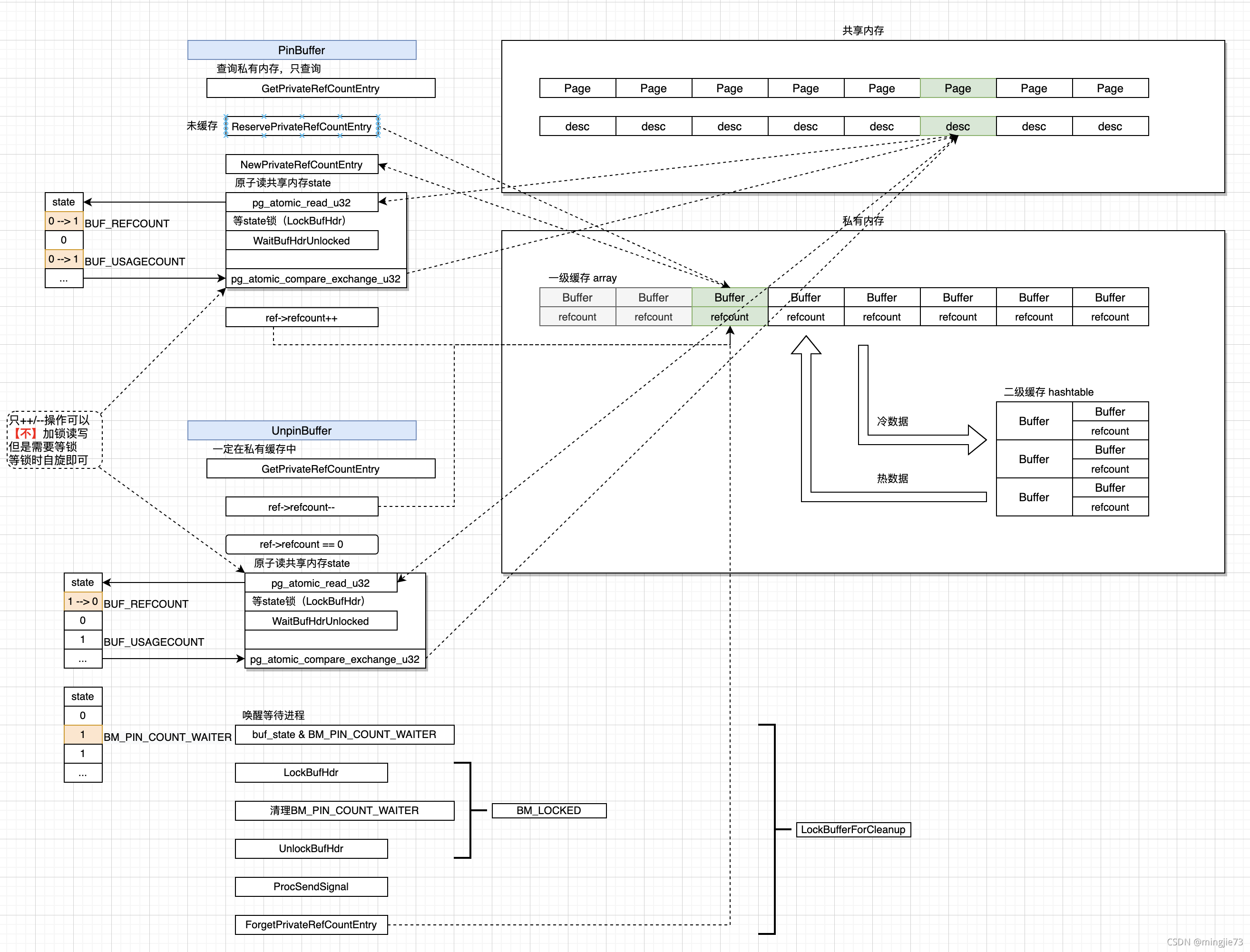1250x952 pixels.
Task: Select the '查询私有内存，只查询' label
Action: (x=268, y=68)
